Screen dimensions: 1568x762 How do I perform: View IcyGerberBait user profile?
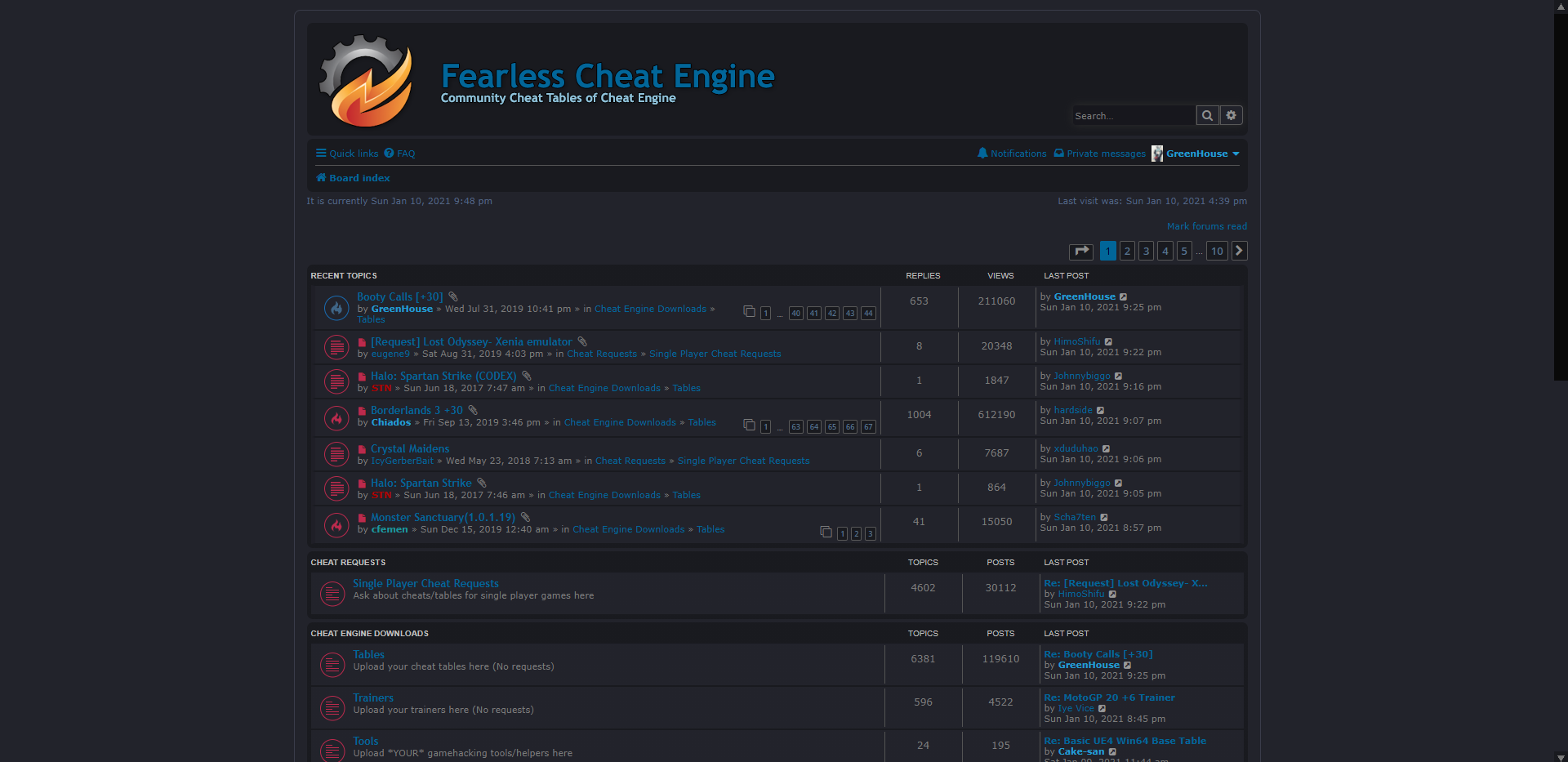coord(403,461)
